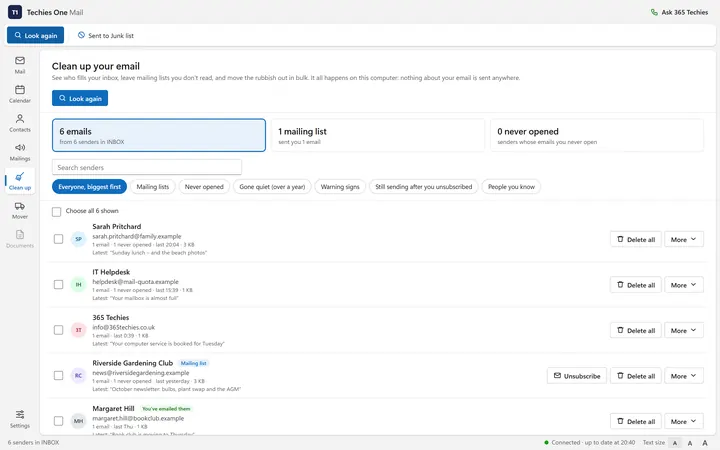The image size is (720, 450).
Task: Select Warning signs filter chip
Action: (x=340, y=187)
